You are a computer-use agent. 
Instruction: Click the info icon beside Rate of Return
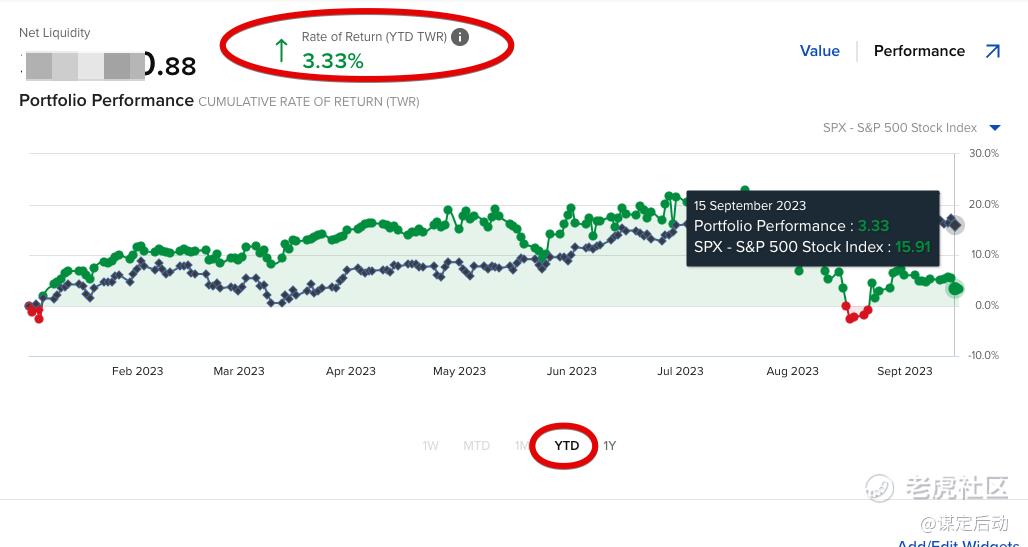tap(460, 37)
